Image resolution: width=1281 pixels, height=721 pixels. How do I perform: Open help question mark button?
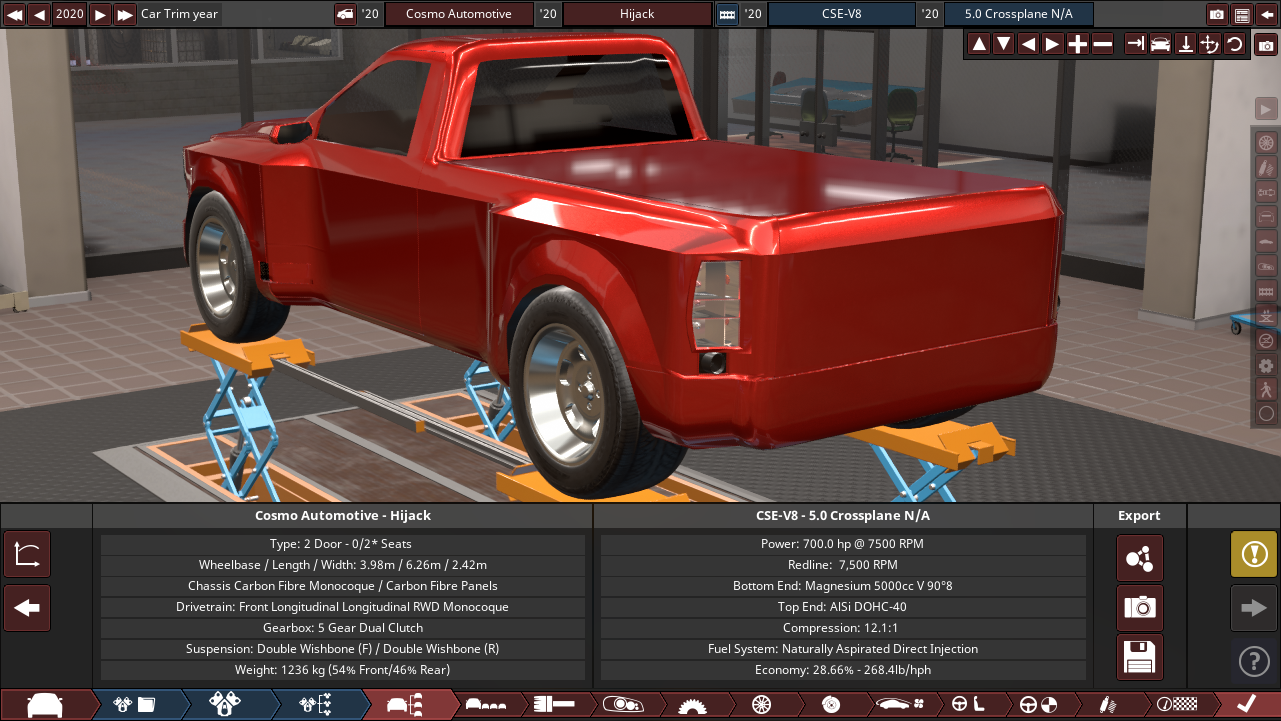point(1254,661)
